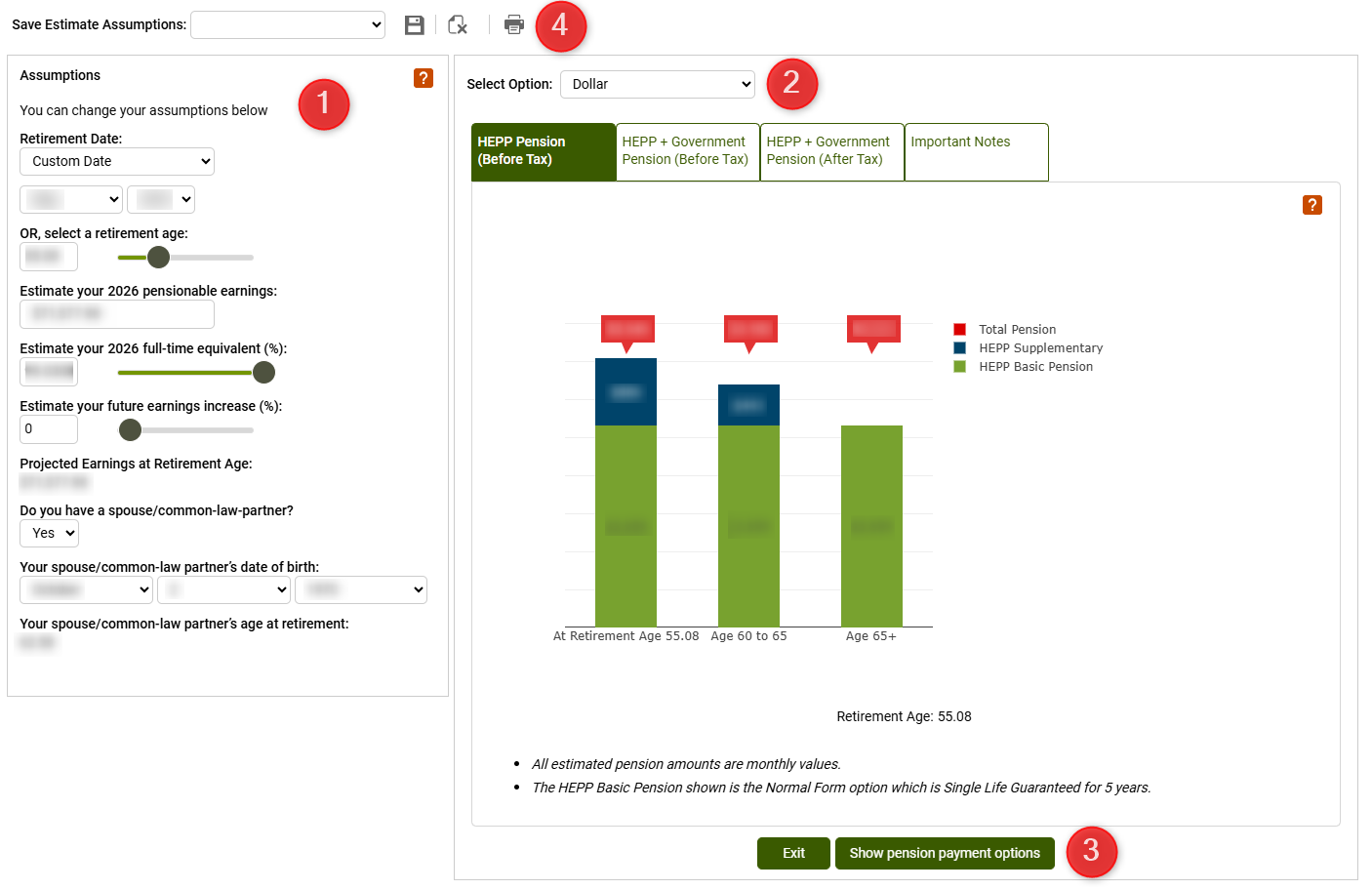1372x890 pixels.
Task: Change the spouse/common-law-partner Yes dropdown
Action: [x=49, y=534]
